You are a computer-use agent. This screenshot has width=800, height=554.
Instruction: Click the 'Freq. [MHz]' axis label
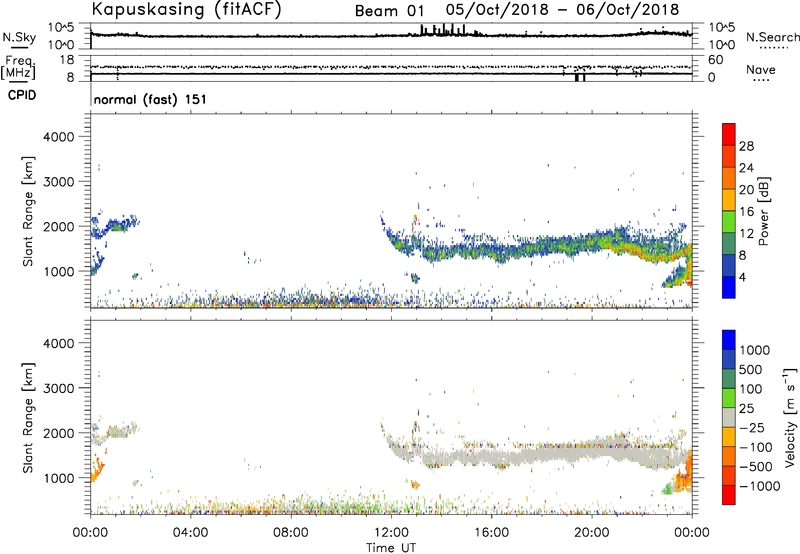(x=19, y=67)
